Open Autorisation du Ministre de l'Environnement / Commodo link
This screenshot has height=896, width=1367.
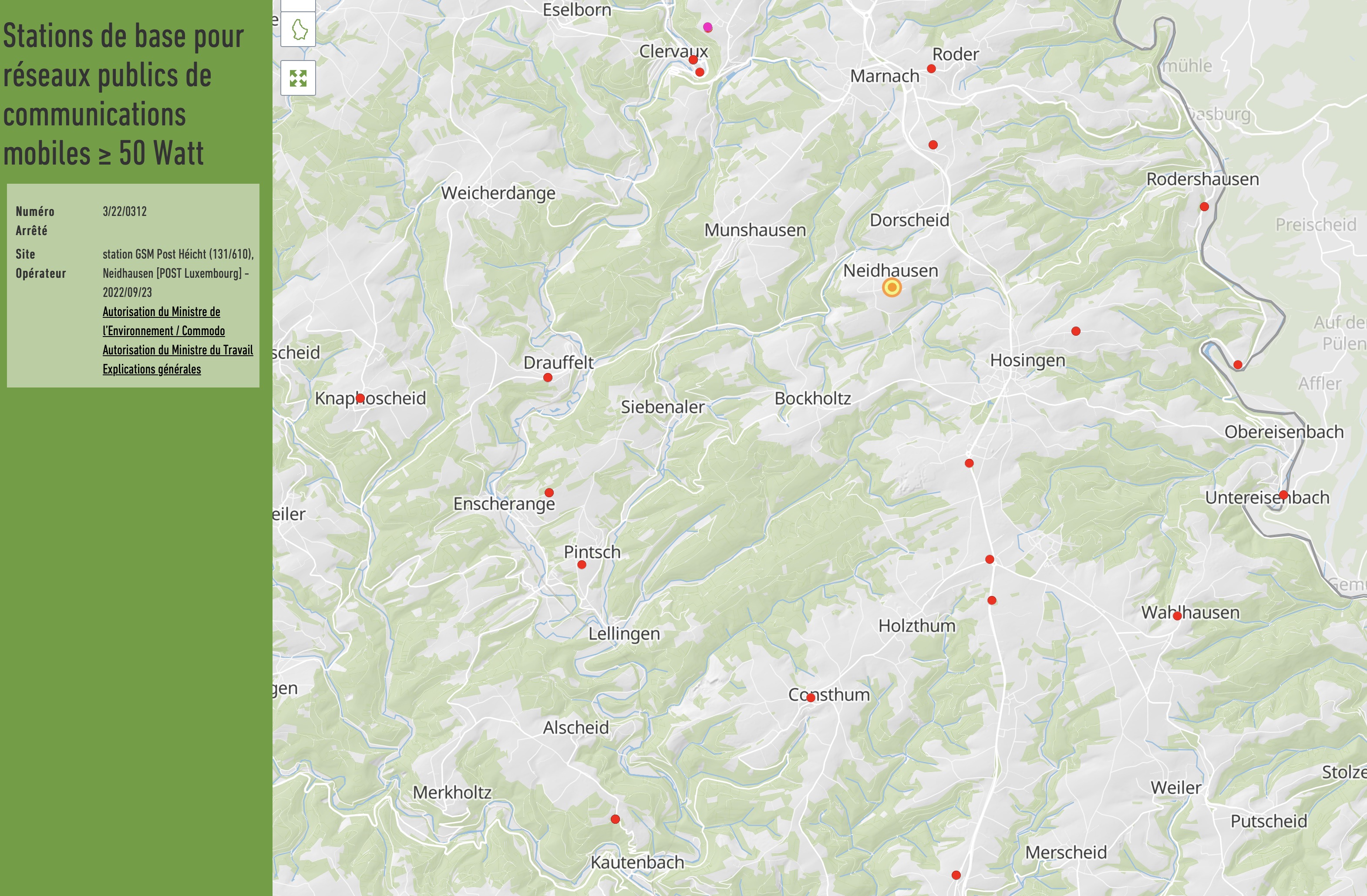tap(164, 321)
